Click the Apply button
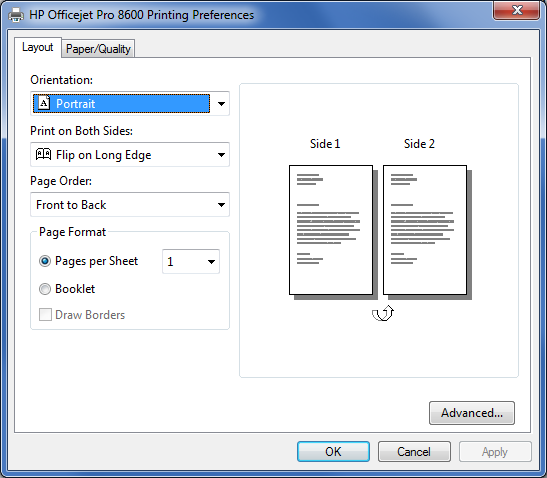The height and width of the screenshot is (478, 547). [495, 451]
